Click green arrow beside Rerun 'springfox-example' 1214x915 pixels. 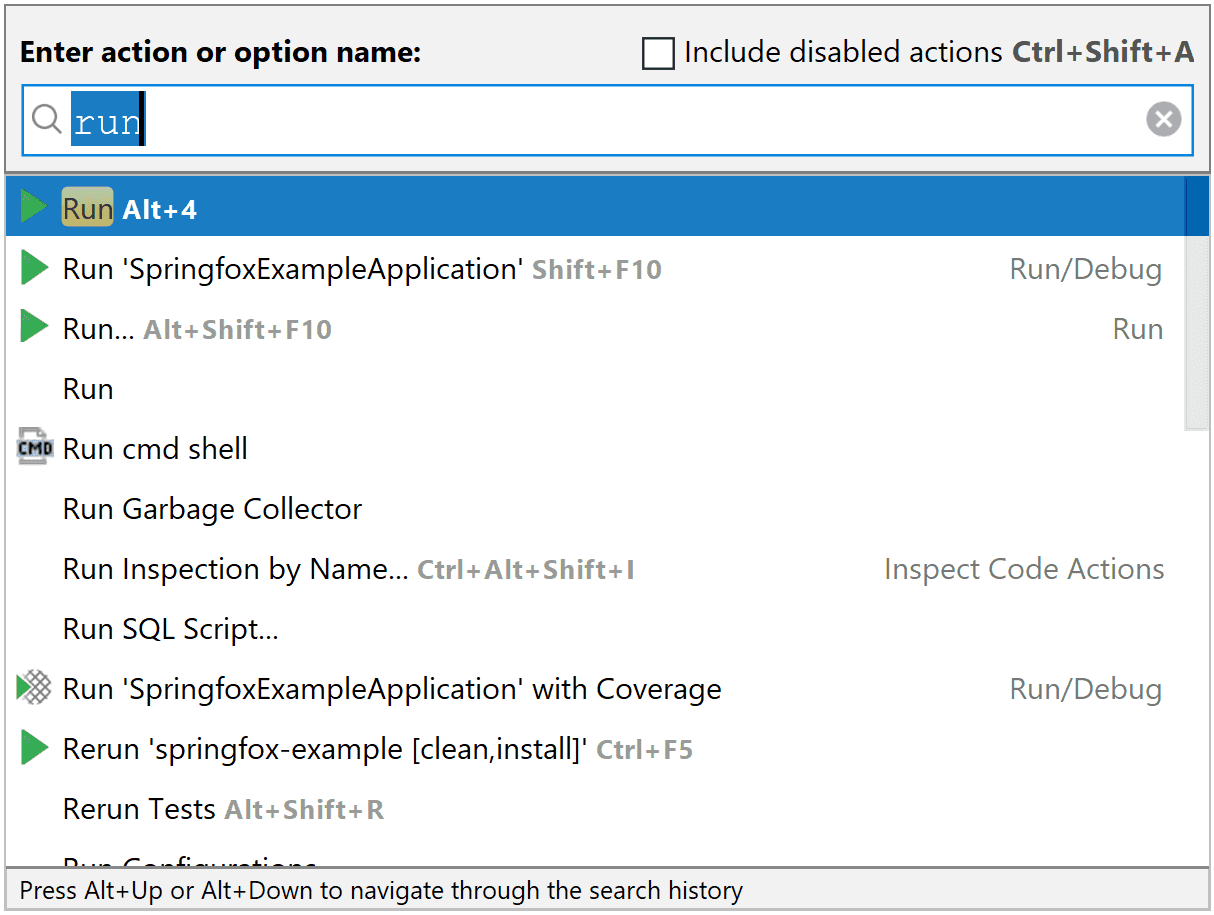34,748
